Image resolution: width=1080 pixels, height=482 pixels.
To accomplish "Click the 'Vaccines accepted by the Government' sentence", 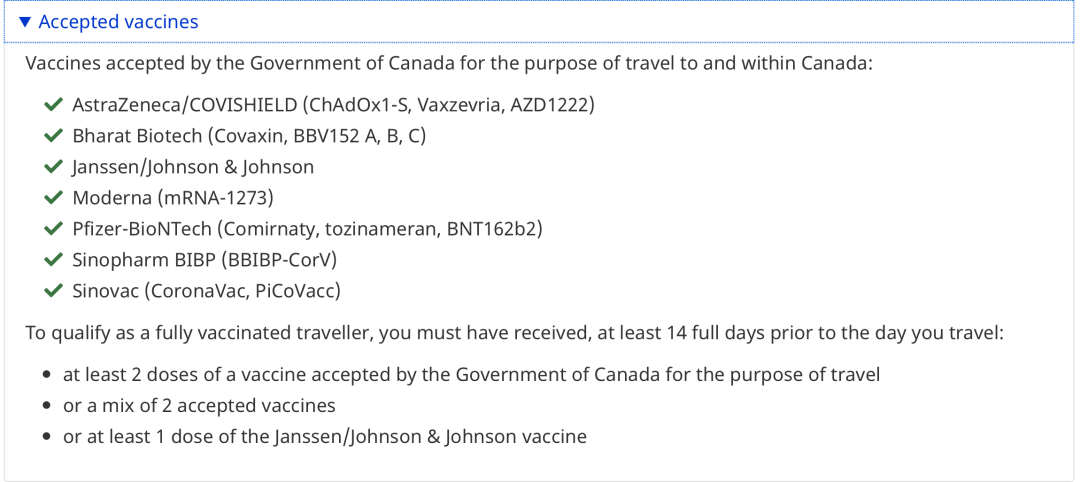I will pyautogui.click(x=449, y=63).
